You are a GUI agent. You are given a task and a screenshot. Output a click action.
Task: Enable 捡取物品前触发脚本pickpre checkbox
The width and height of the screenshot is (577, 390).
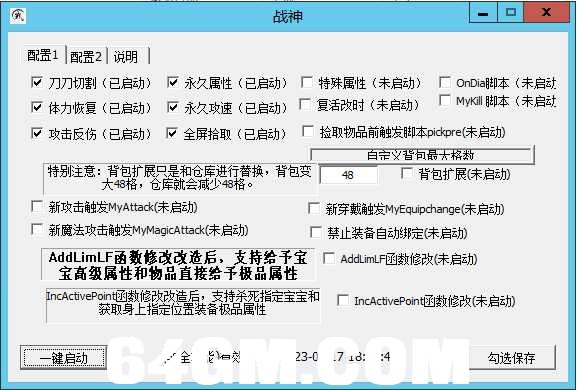[x=308, y=131]
